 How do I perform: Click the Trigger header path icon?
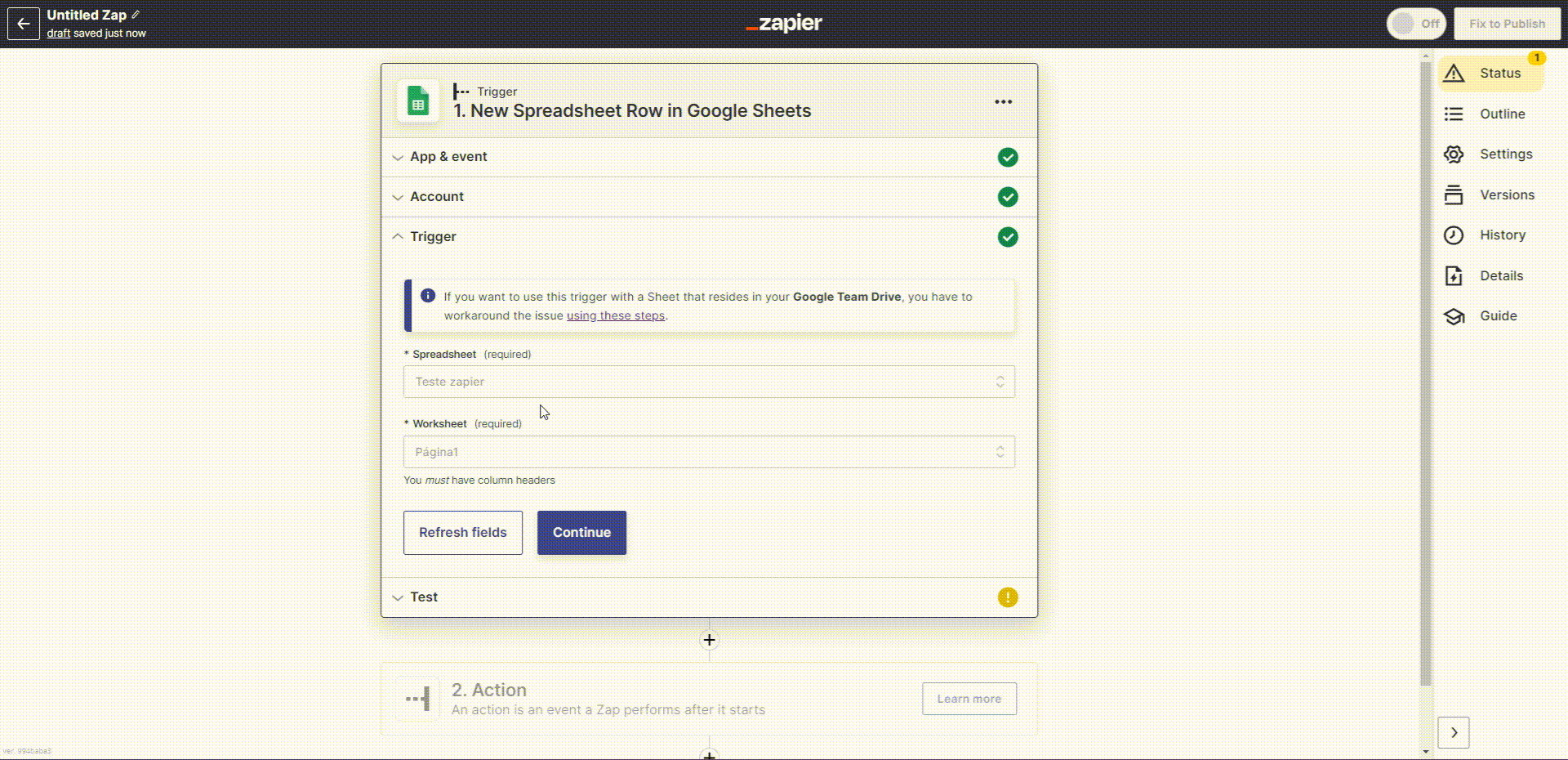point(461,92)
